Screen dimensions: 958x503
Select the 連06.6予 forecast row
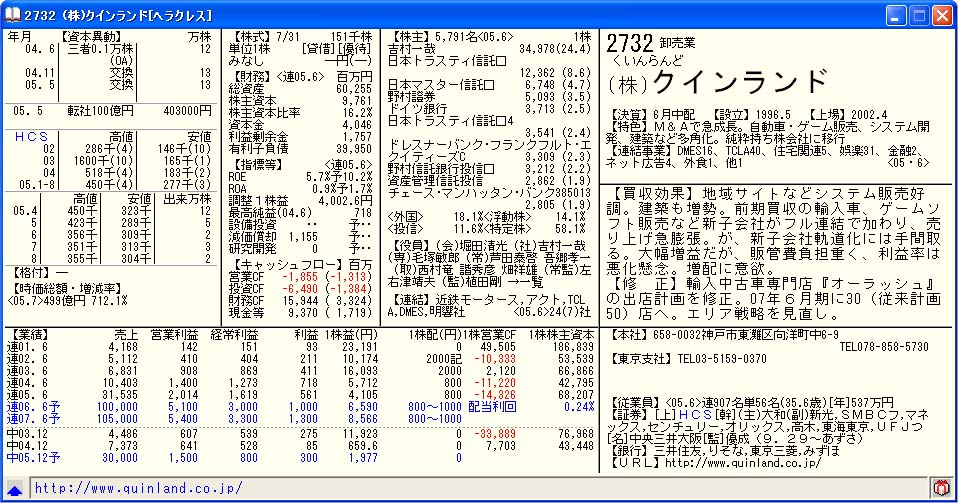click(29, 408)
